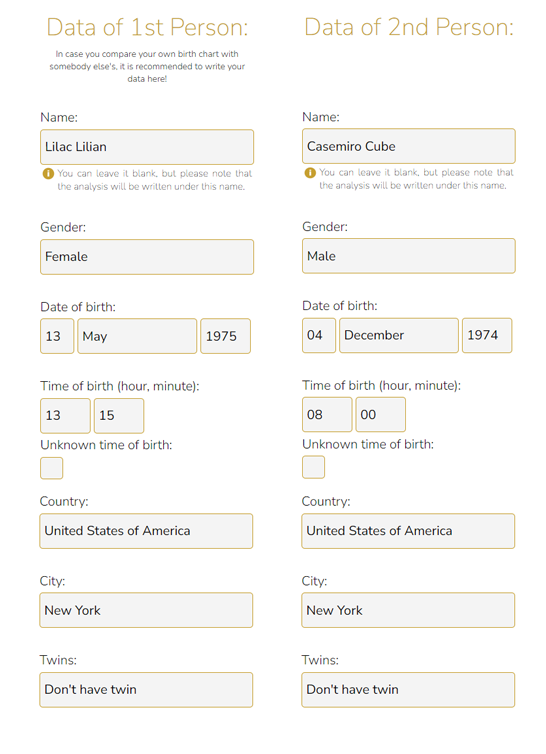The image size is (546, 754).
Task: Open first person's country dropdown
Action: [146, 531]
